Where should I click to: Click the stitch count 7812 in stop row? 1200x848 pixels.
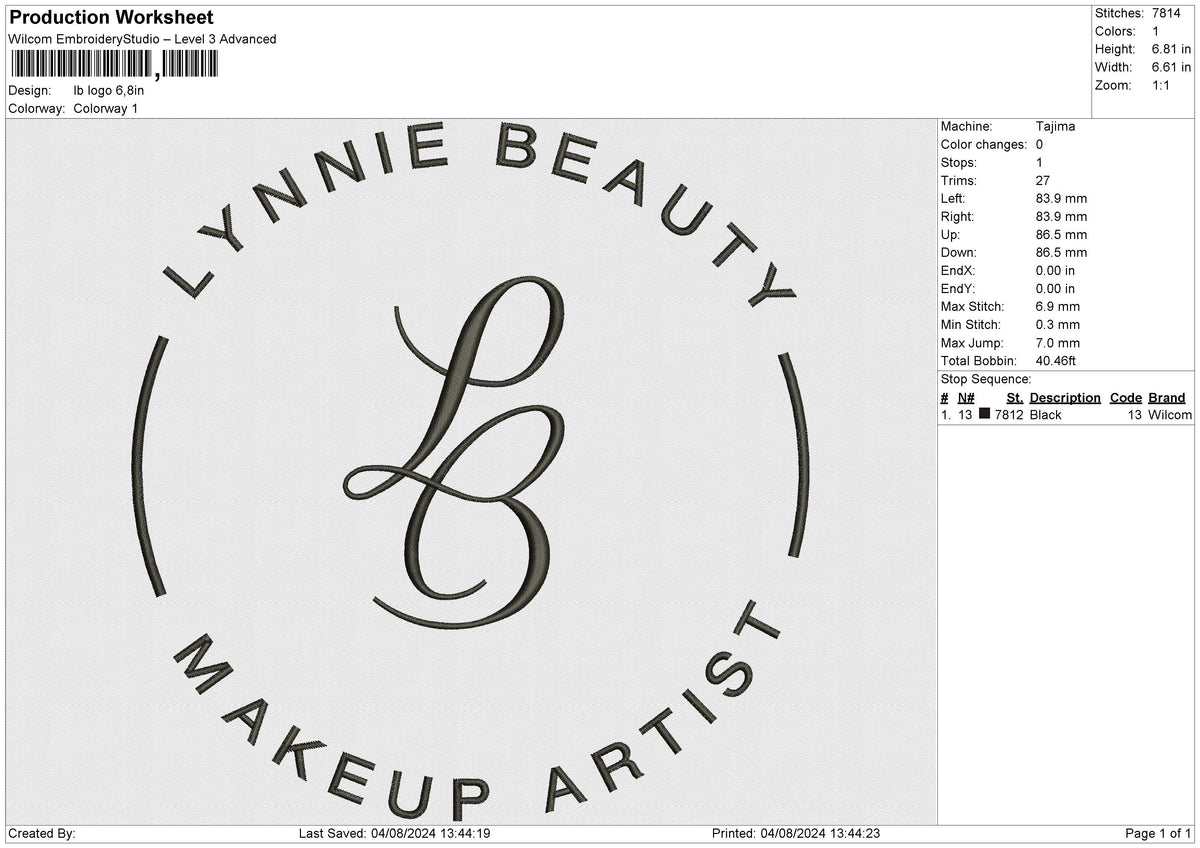tap(1009, 415)
